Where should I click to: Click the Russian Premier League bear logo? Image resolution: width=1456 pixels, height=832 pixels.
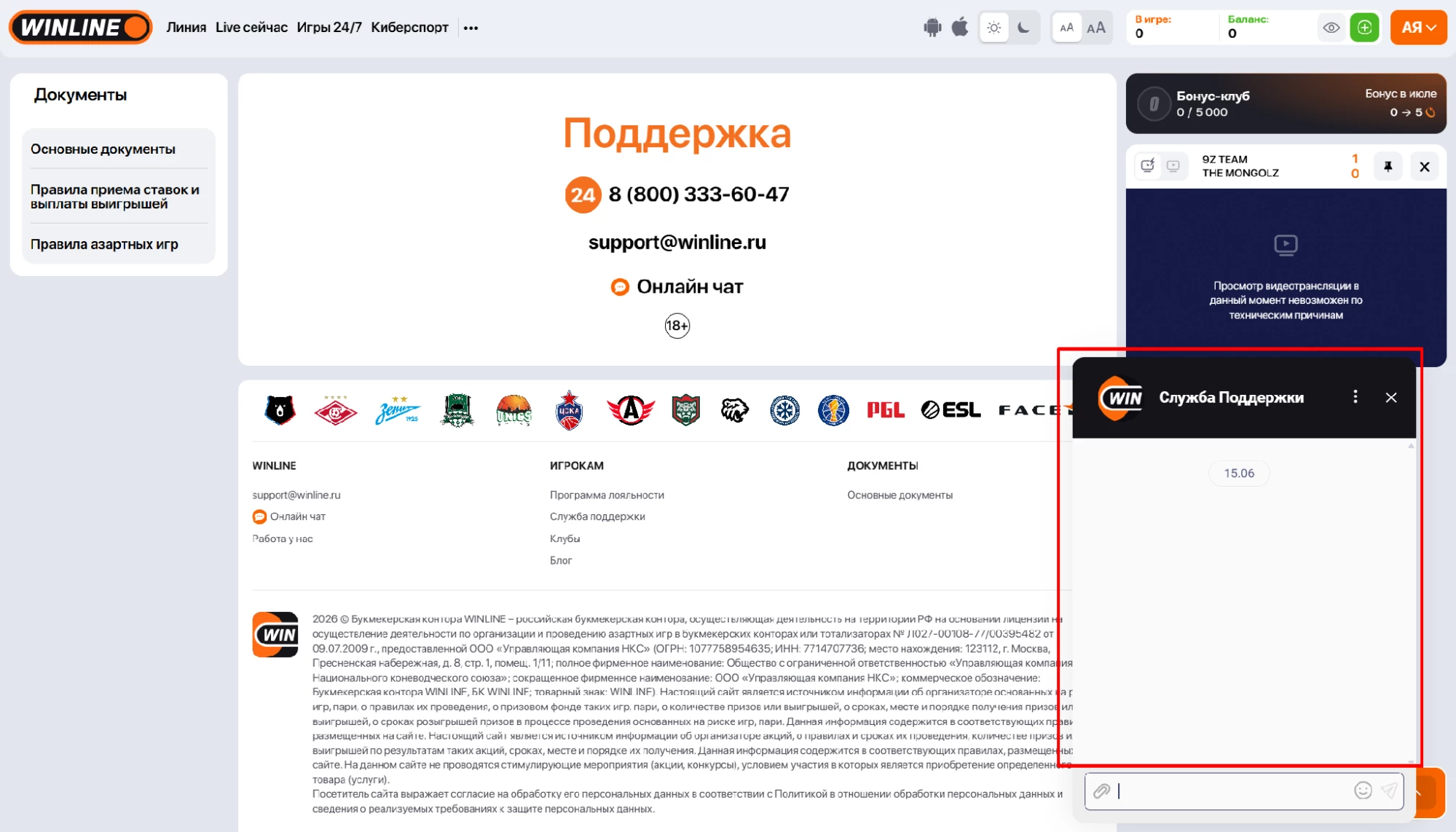pos(280,410)
